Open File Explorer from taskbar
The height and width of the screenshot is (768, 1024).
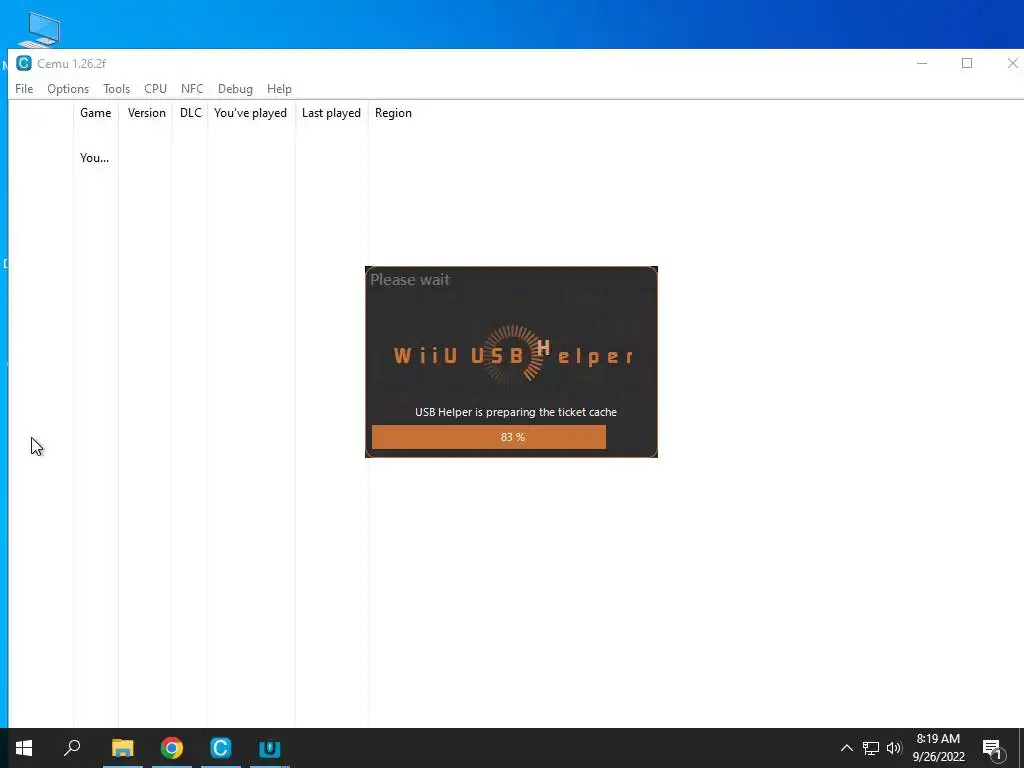(122, 748)
